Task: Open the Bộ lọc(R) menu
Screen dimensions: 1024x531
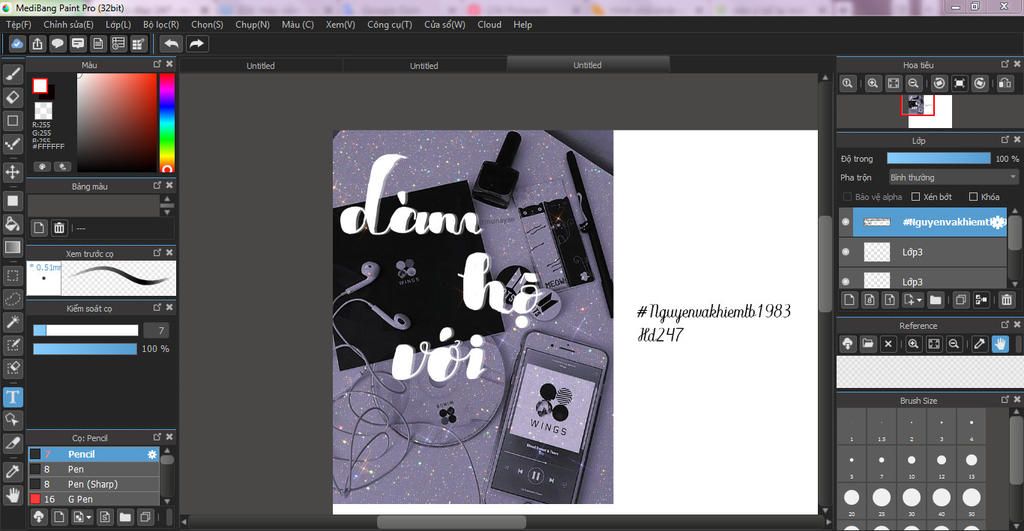Action: coord(161,24)
